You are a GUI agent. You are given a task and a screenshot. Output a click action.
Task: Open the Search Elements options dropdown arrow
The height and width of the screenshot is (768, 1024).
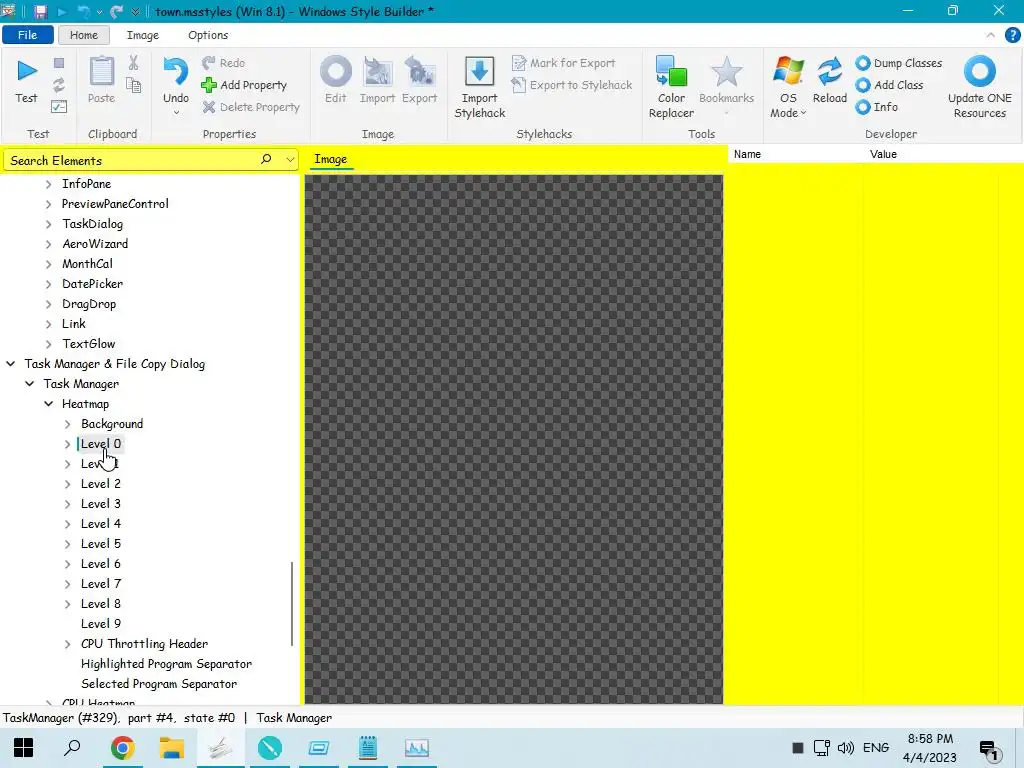pyautogui.click(x=290, y=160)
